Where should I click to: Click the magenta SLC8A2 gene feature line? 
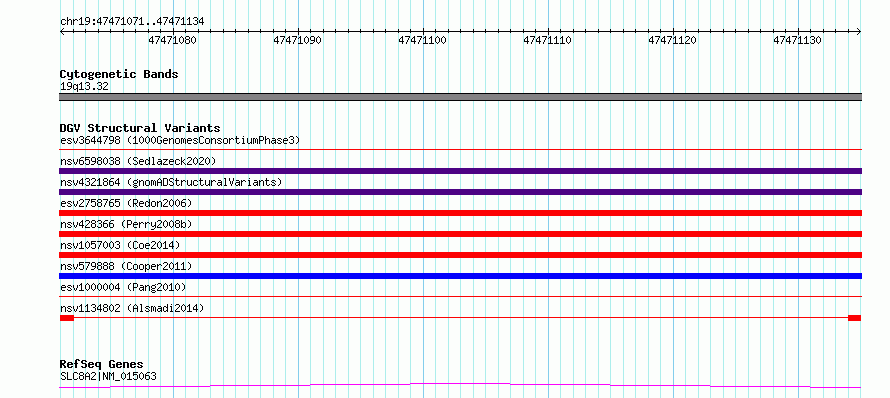point(460,386)
